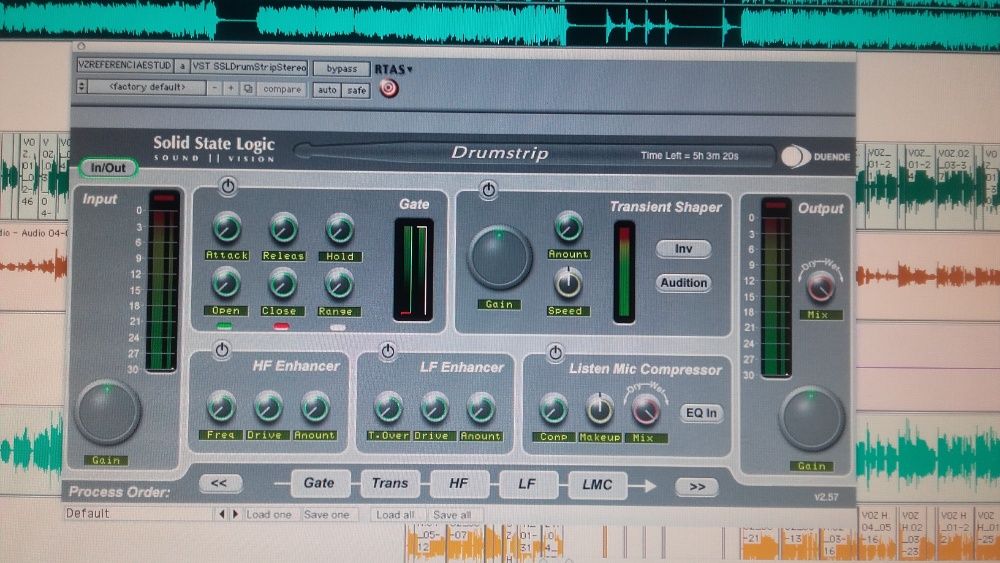Click the Gate Releas knob
The height and width of the screenshot is (563, 1000).
(x=283, y=228)
